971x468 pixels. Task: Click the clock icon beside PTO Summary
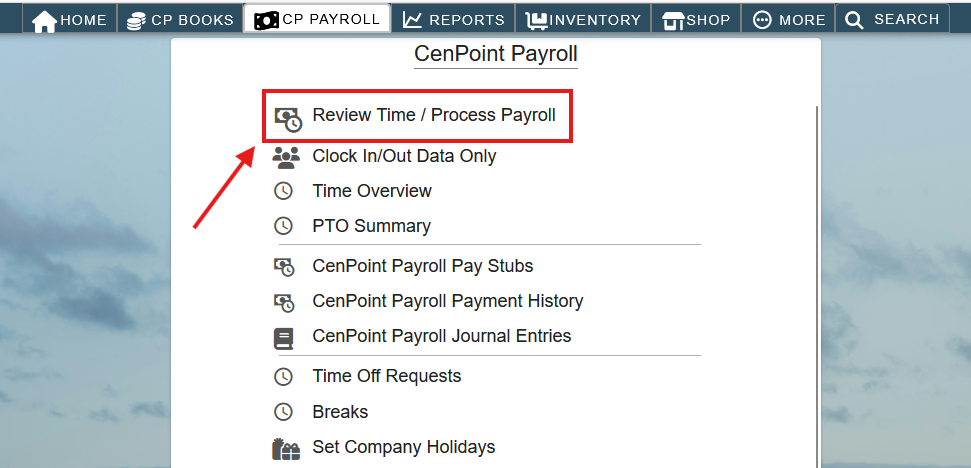point(283,226)
